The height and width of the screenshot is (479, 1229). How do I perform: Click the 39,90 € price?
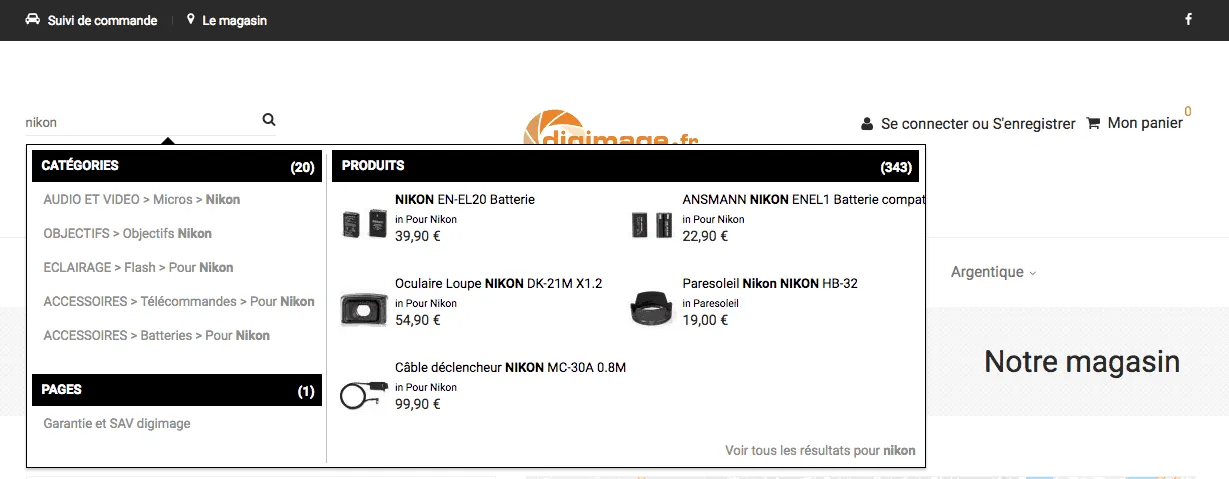point(418,236)
